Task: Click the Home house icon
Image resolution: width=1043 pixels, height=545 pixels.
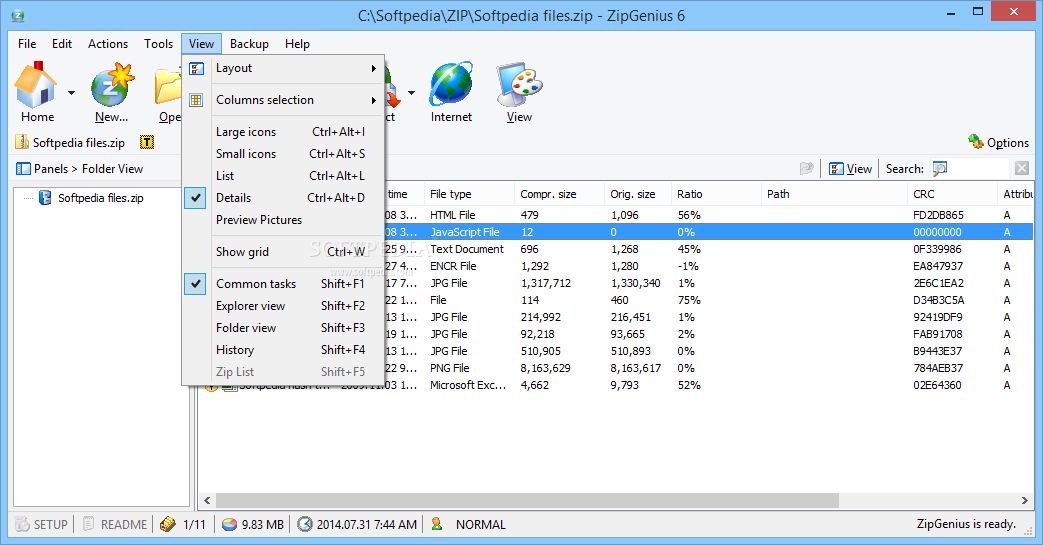Action: pos(35,85)
